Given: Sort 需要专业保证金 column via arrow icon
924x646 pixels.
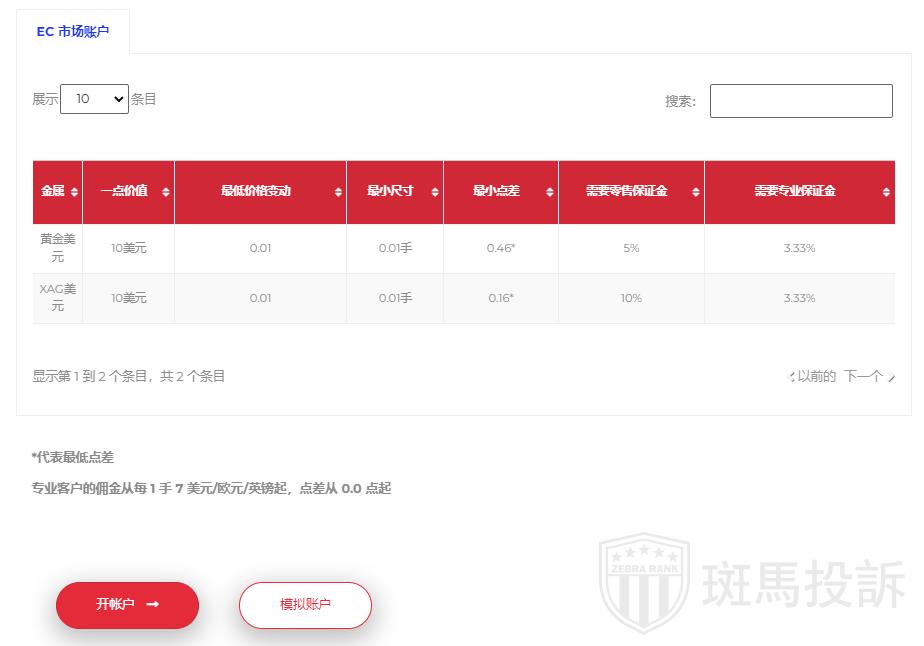Looking at the screenshot, I should [x=886, y=192].
